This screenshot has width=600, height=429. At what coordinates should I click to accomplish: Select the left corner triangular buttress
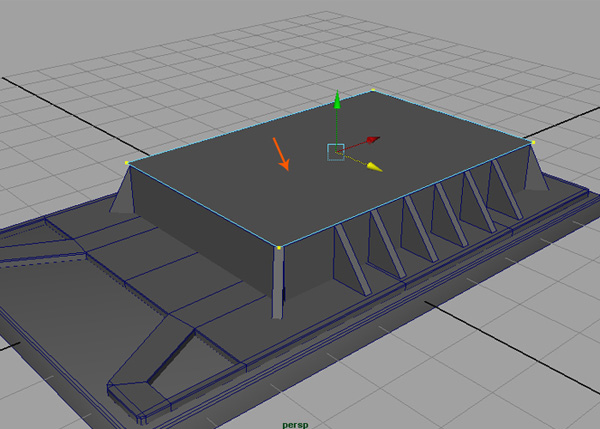point(124,192)
